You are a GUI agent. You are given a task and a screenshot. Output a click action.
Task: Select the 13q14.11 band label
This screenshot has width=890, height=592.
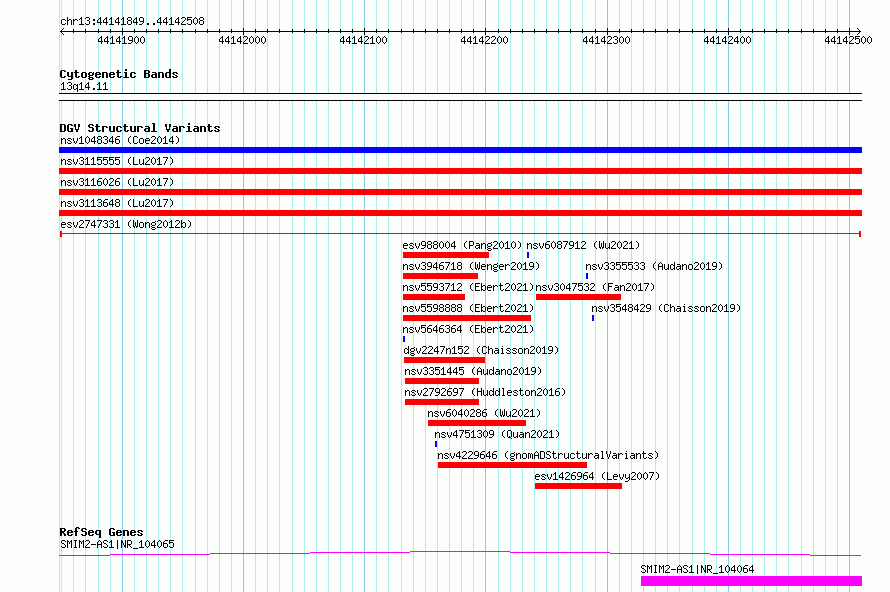coord(84,86)
